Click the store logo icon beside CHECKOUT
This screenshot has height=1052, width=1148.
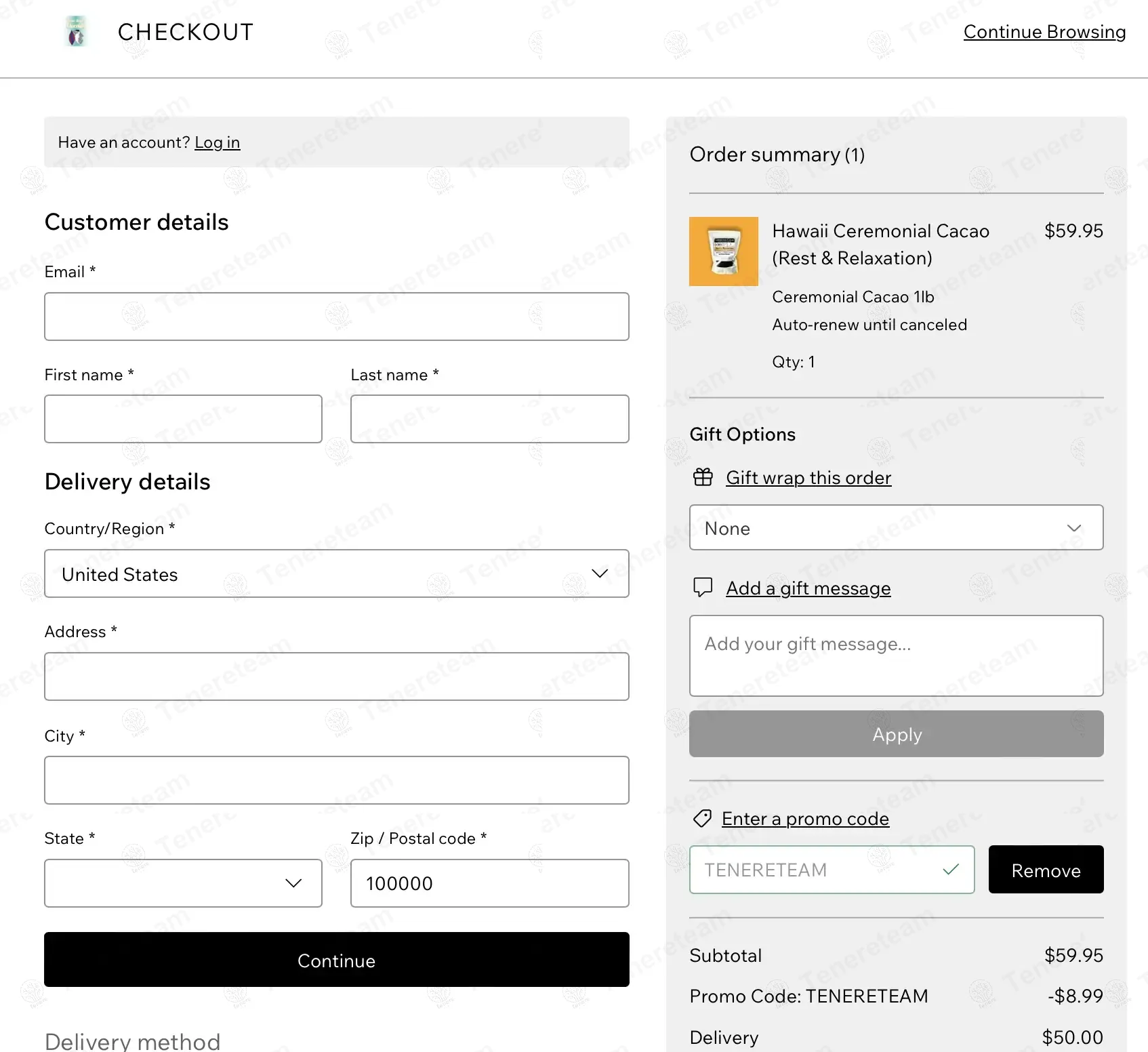(77, 32)
